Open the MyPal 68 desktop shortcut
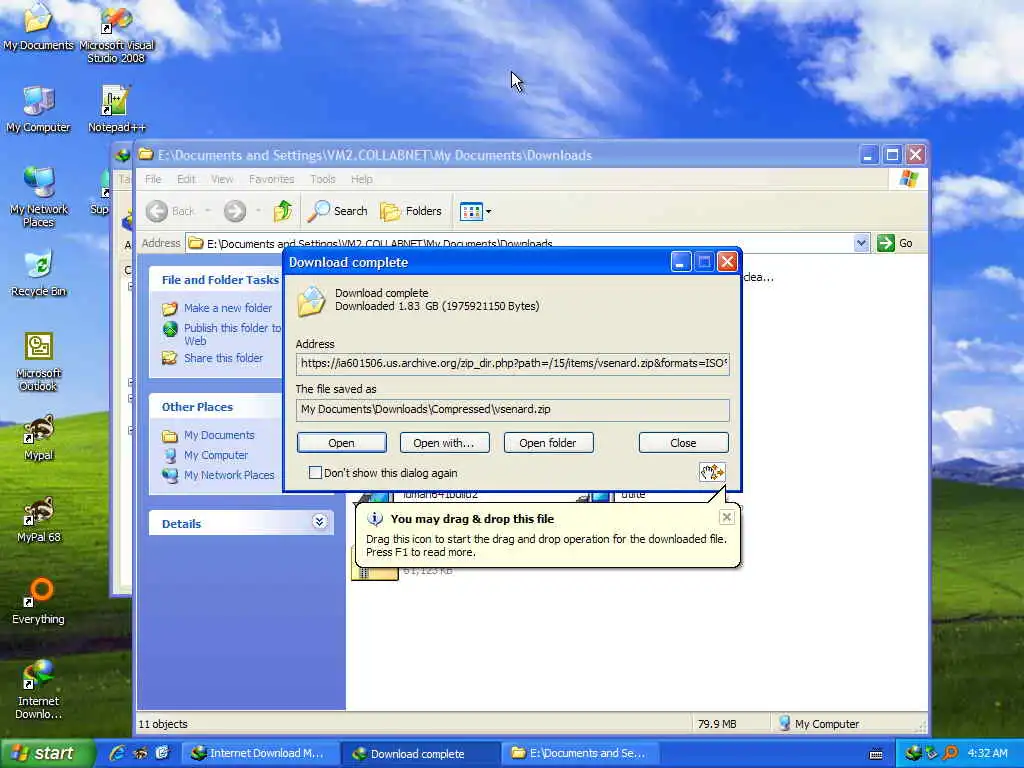The image size is (1024, 768). point(39,519)
